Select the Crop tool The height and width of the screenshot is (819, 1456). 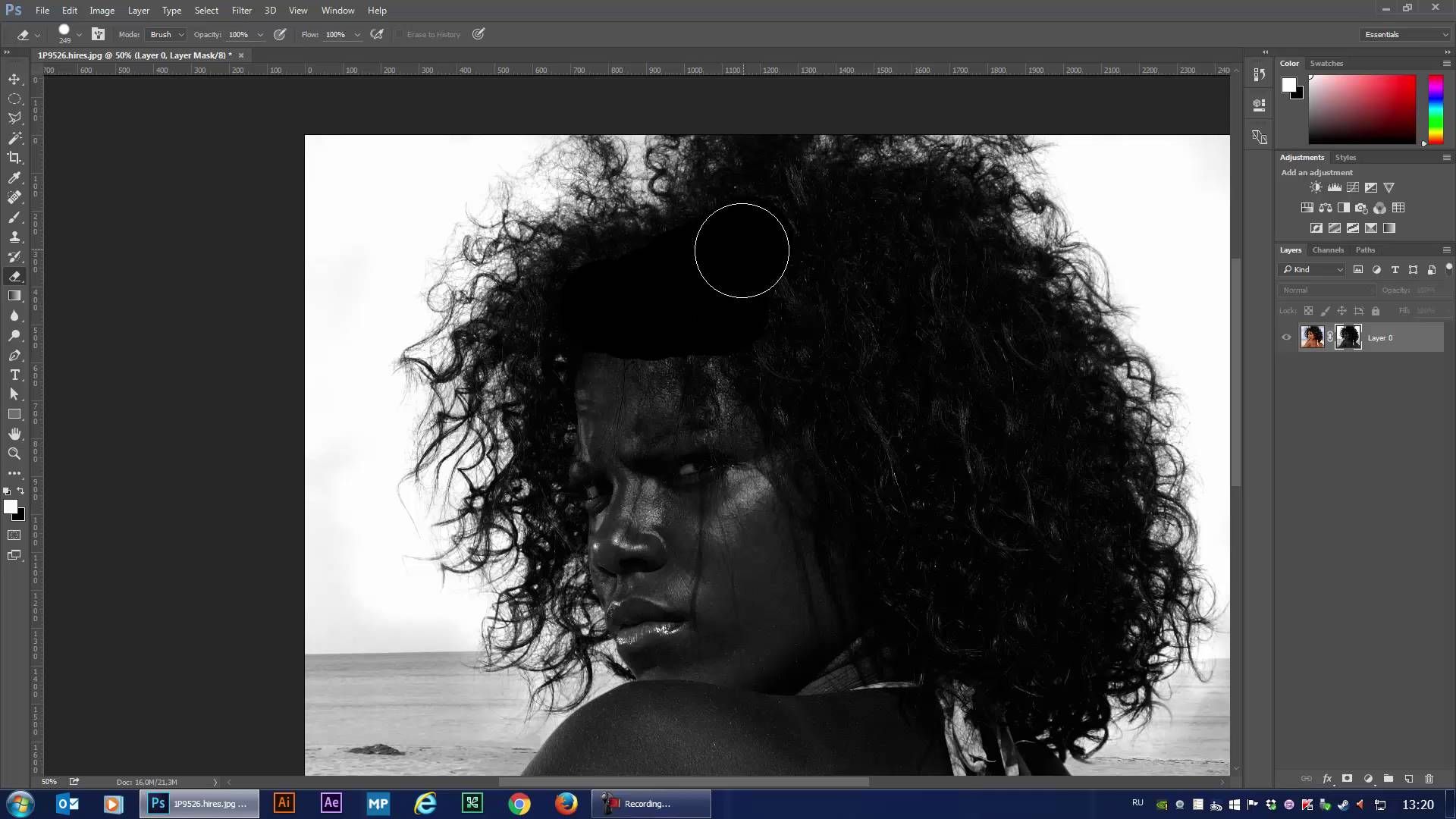point(14,158)
